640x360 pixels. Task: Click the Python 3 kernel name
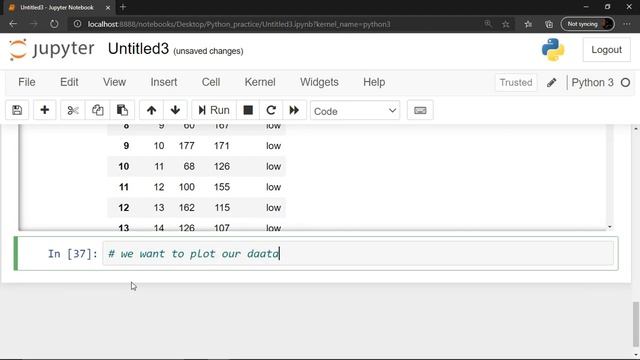[x=592, y=82]
